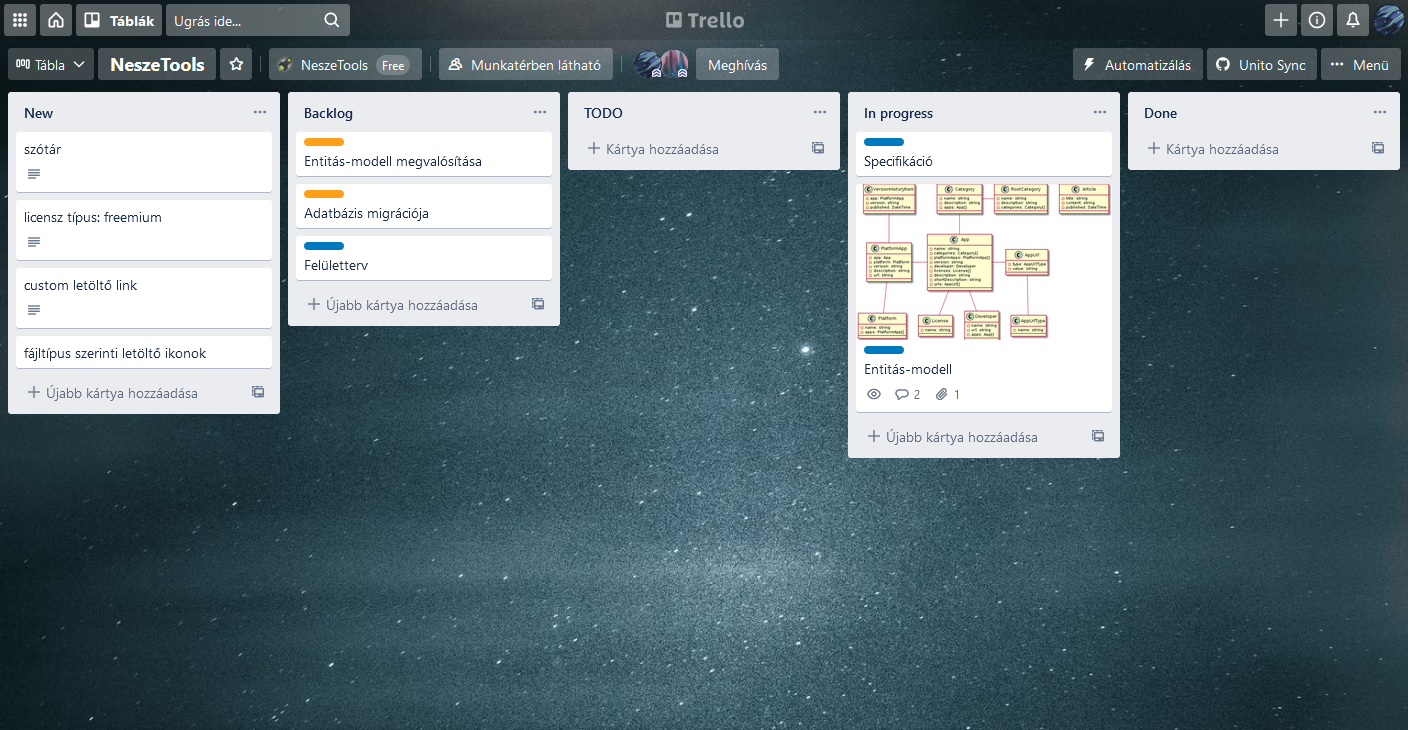Create from template in Backlog list
Screen dimensions: 1408x730
tap(538, 305)
